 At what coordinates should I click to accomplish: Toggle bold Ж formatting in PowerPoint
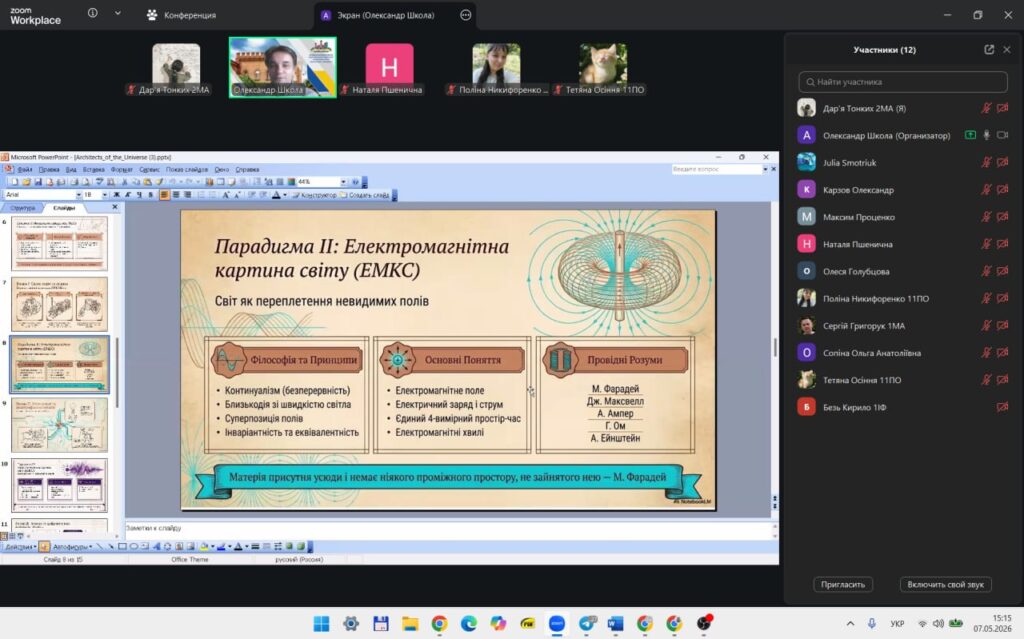(x=116, y=195)
